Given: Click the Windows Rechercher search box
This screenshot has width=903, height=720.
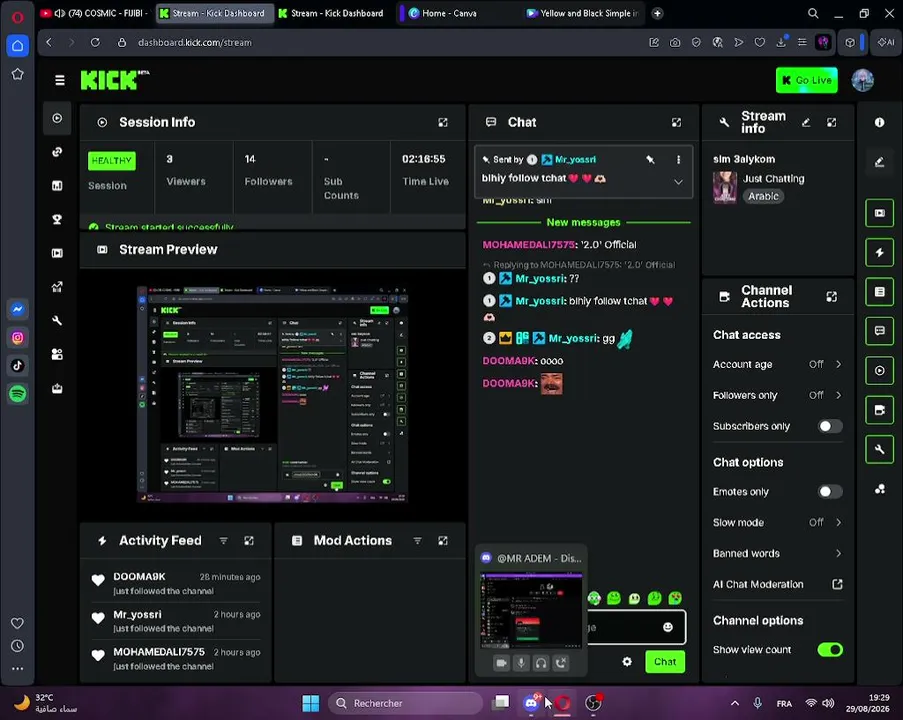Looking at the screenshot, I should 405,703.
